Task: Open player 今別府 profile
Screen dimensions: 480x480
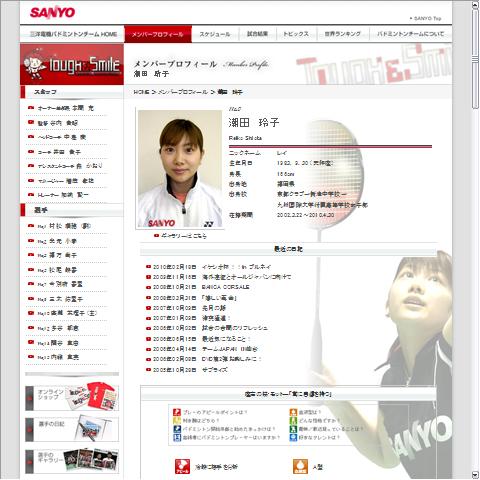Action: pos(60,284)
